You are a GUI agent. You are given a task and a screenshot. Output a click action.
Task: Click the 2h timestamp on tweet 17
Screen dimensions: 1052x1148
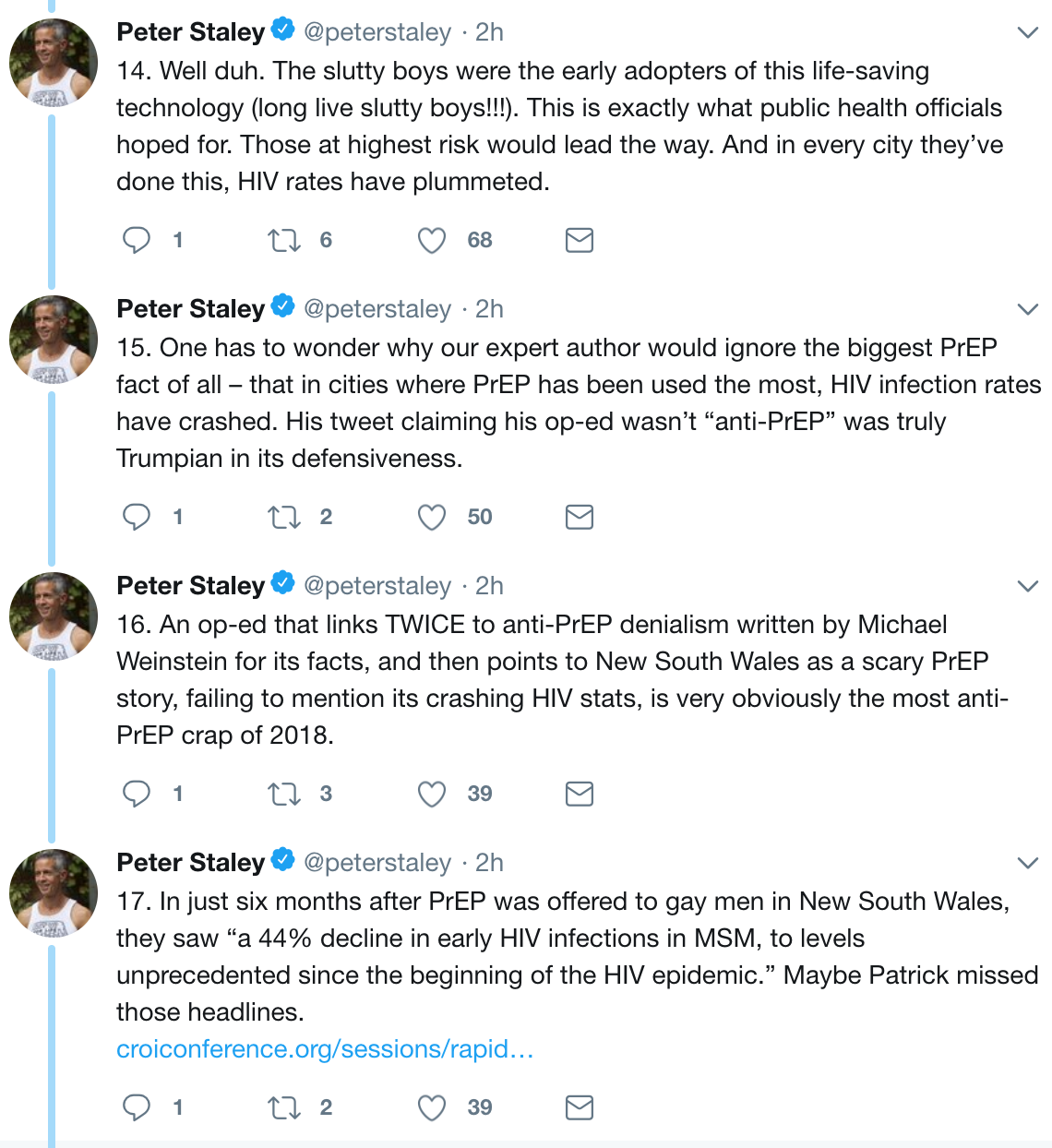(489, 863)
